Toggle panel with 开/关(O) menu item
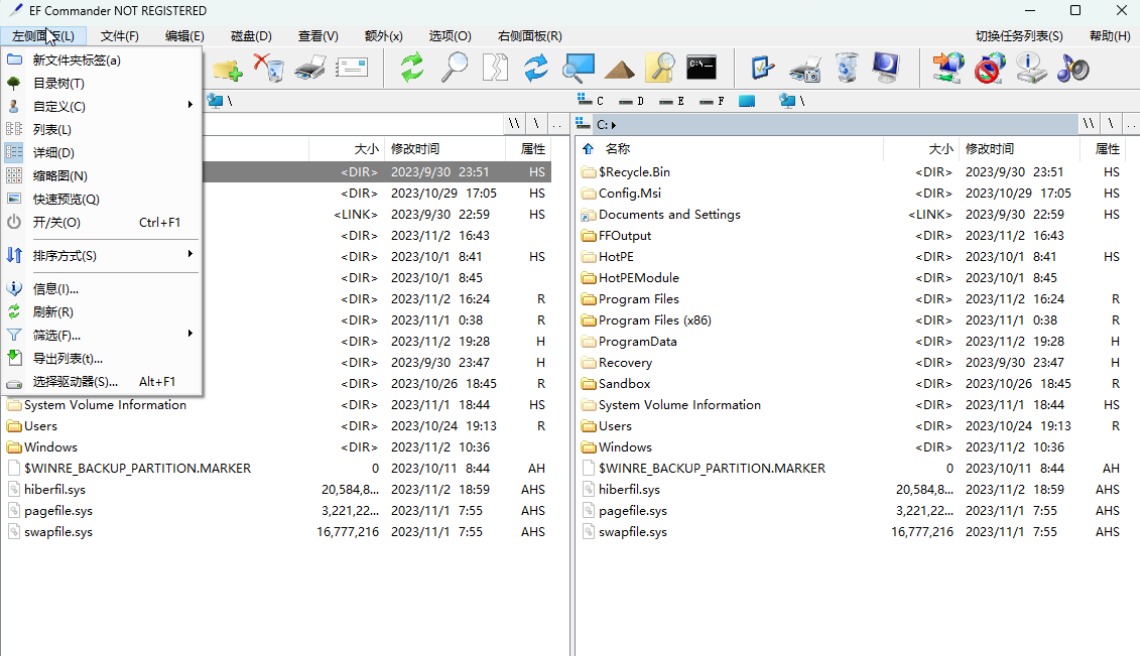This screenshot has width=1140, height=656. 57,223
